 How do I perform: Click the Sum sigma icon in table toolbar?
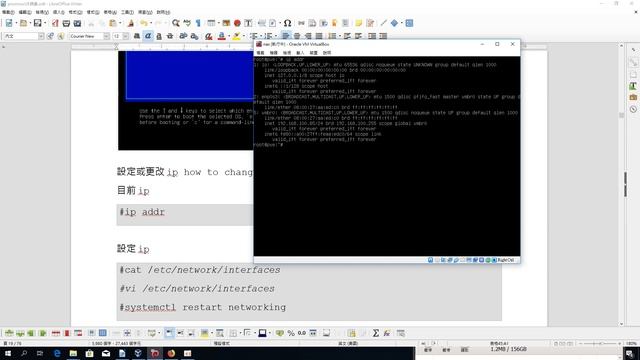coord(376,333)
